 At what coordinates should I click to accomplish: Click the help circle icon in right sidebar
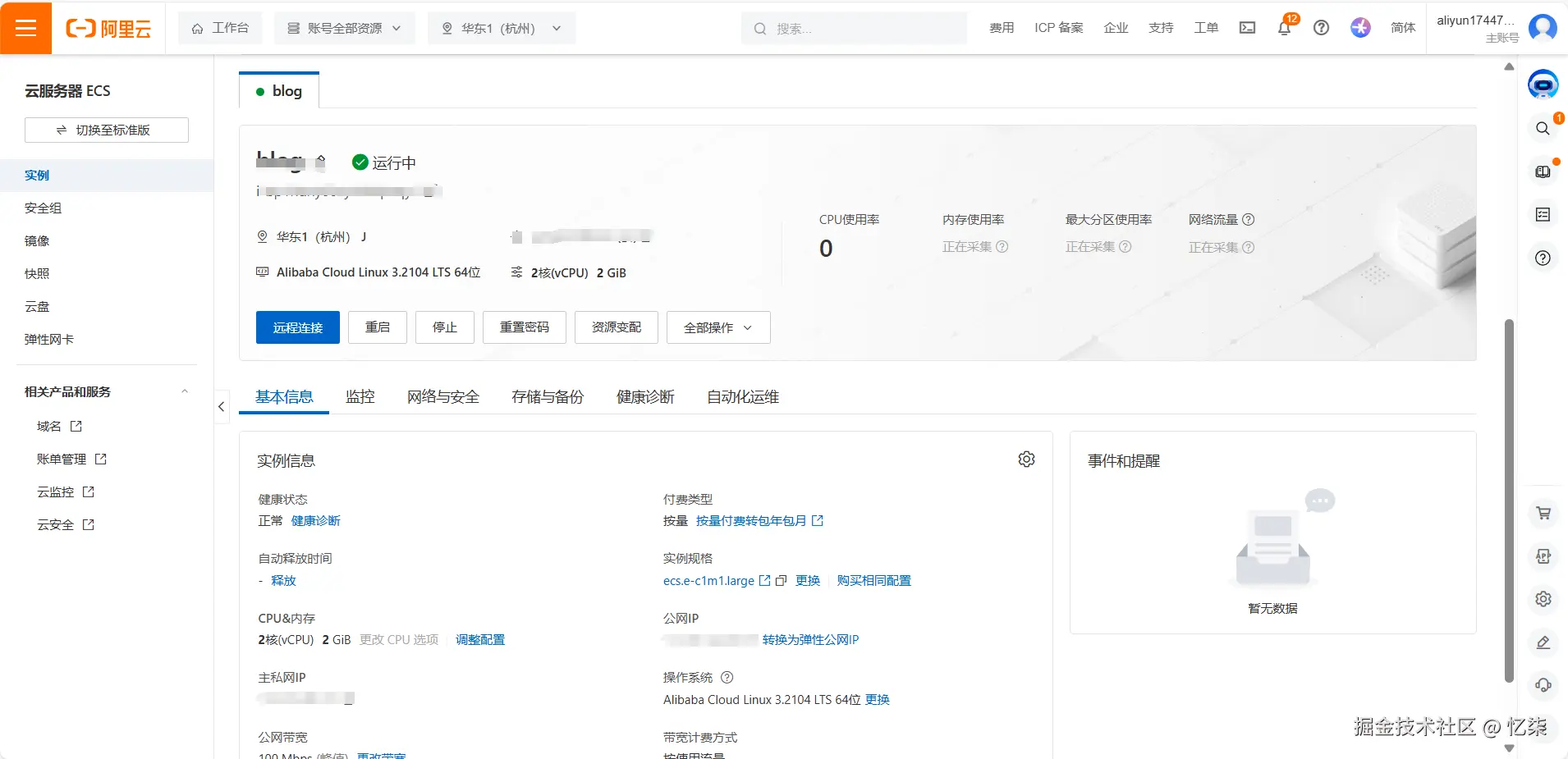tap(1543, 258)
